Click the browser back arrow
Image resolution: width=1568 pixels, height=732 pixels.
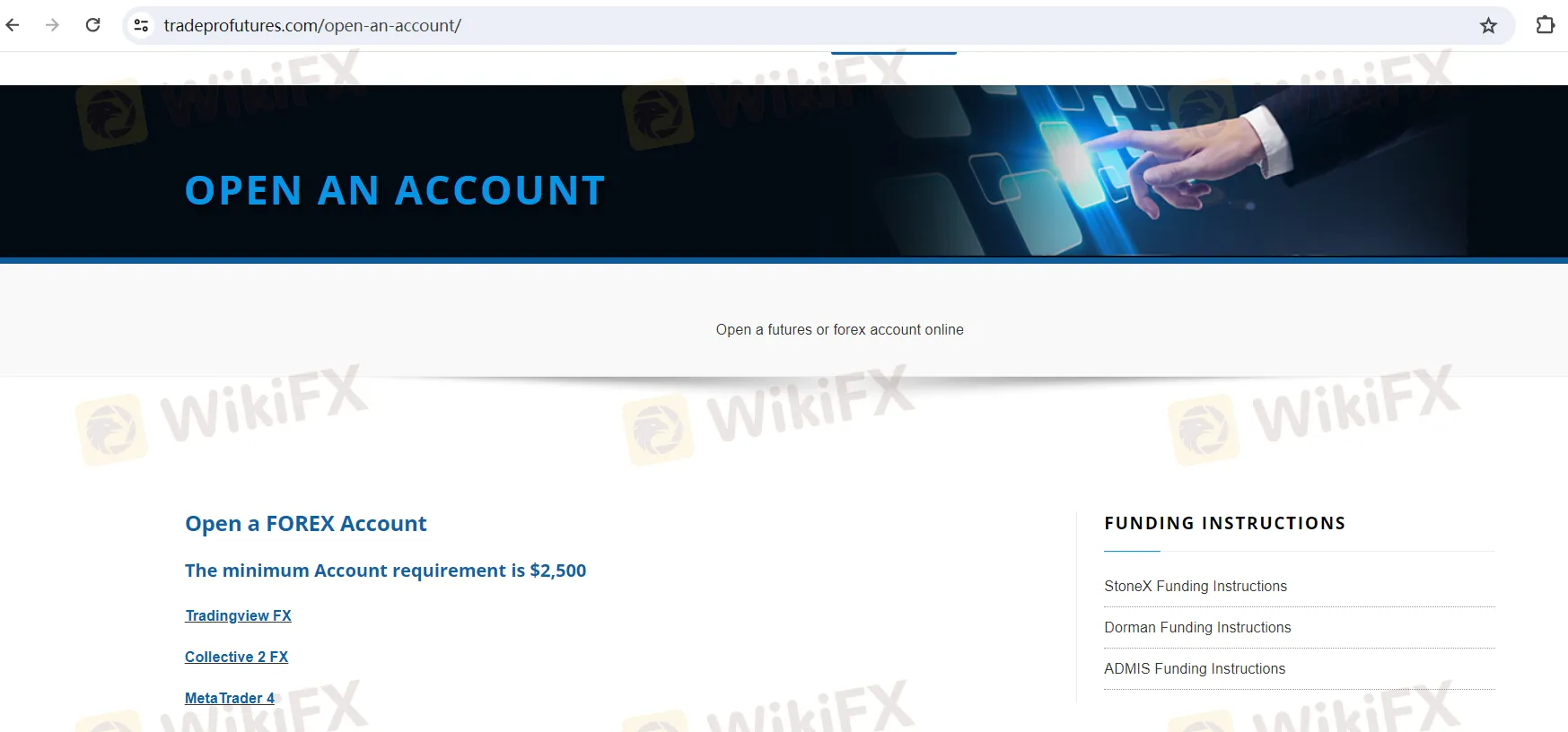(13, 25)
